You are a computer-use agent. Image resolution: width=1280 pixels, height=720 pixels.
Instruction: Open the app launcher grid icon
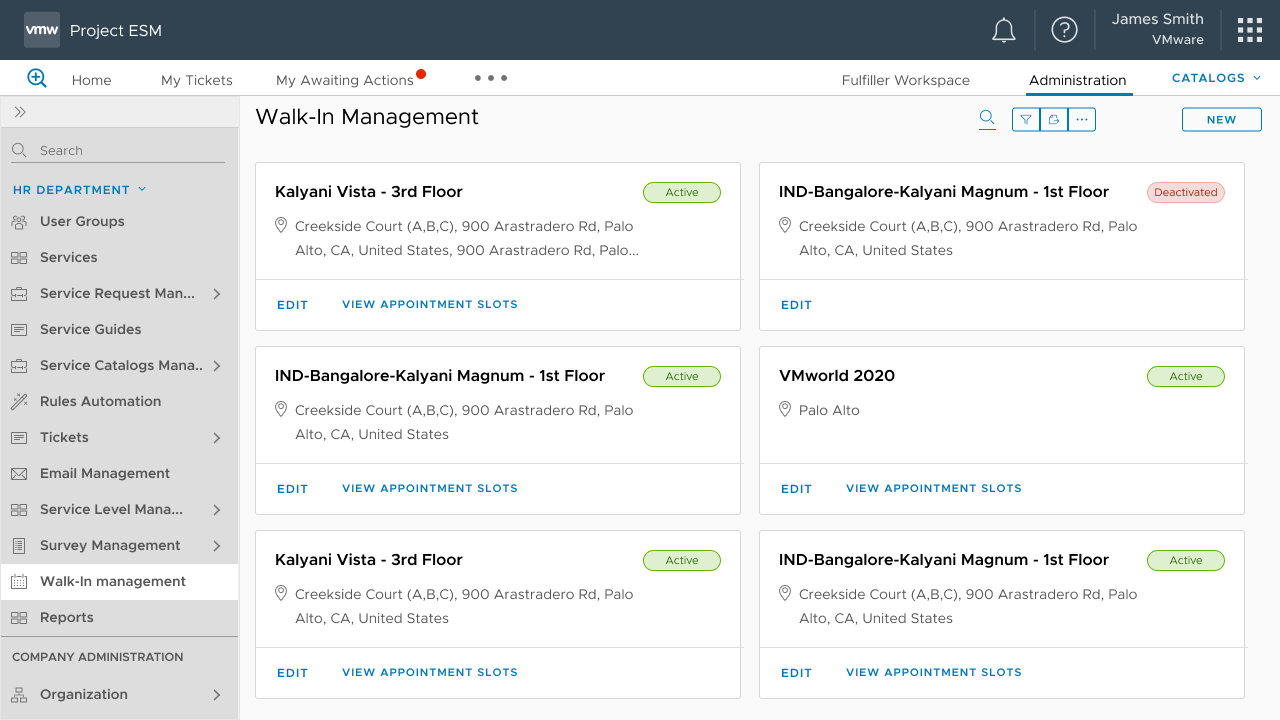tap(1249, 30)
